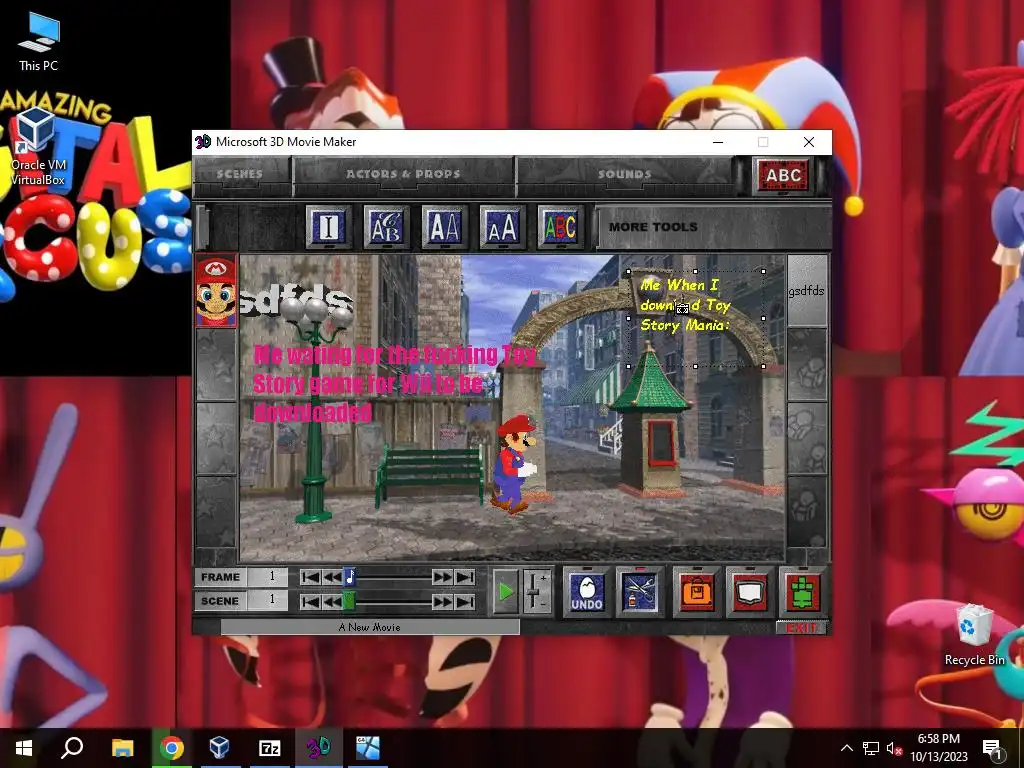Click the A New Movie title bar
This screenshot has width=1024, height=768.
(x=370, y=628)
